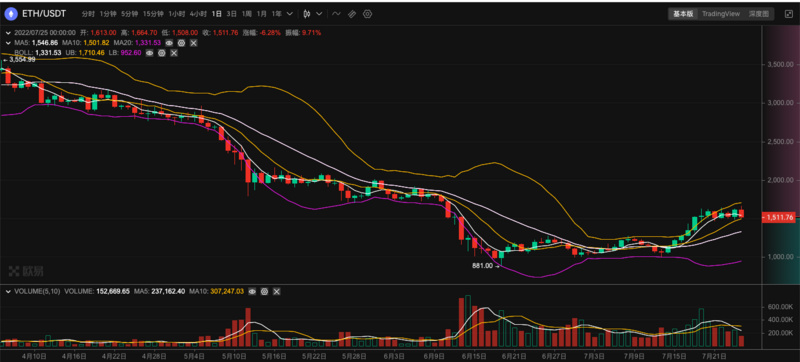This screenshot has height=362, width=800.
Task: Open the ETH/USDT trading pair selector
Action: click(43, 14)
